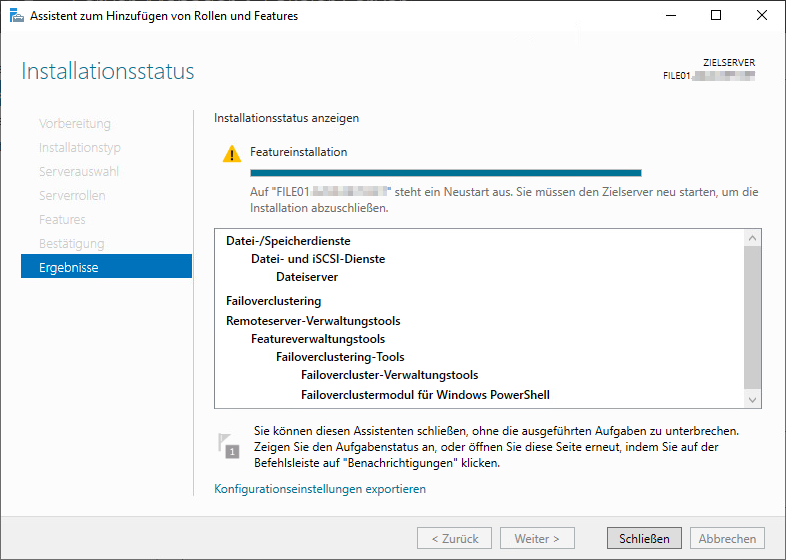Minimize the wizard window
The image size is (786, 560).
(x=670, y=15)
